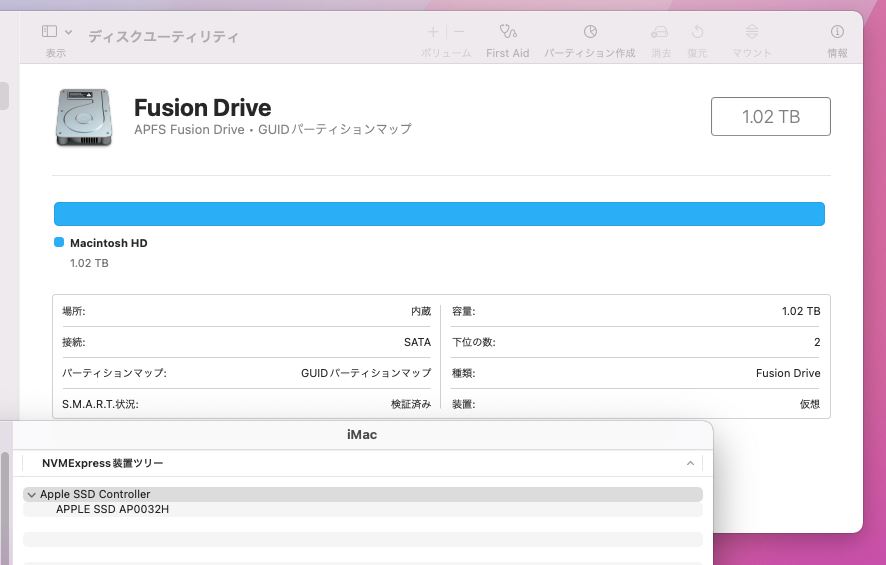886x565 pixels.
Task: Click the Restore arrow icon
Action: click(697, 32)
